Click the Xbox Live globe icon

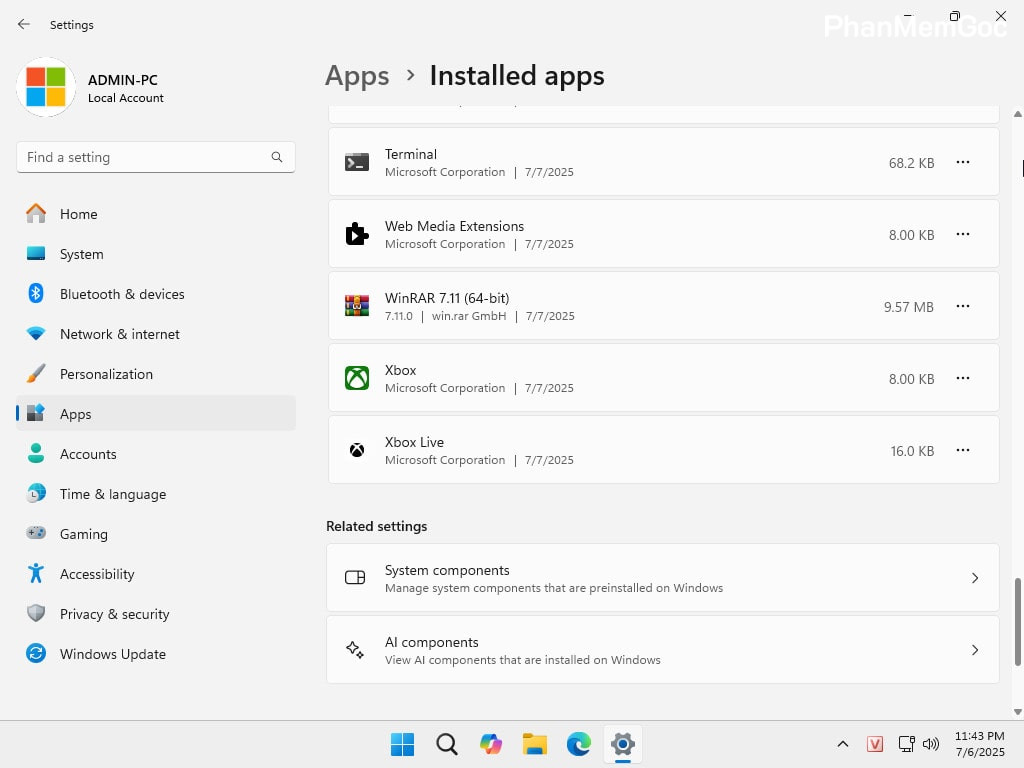356,449
